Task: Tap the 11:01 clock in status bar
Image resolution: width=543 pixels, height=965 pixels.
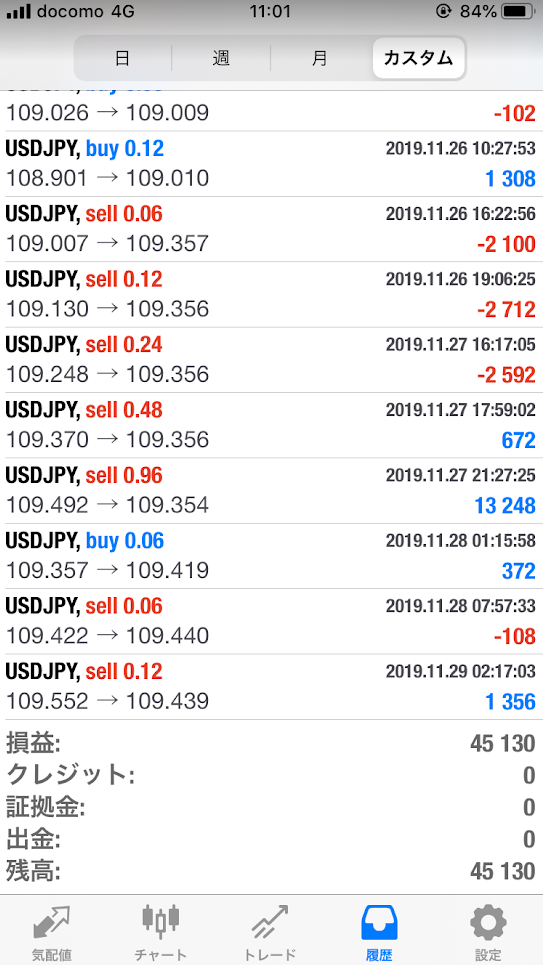Action: (270, 12)
